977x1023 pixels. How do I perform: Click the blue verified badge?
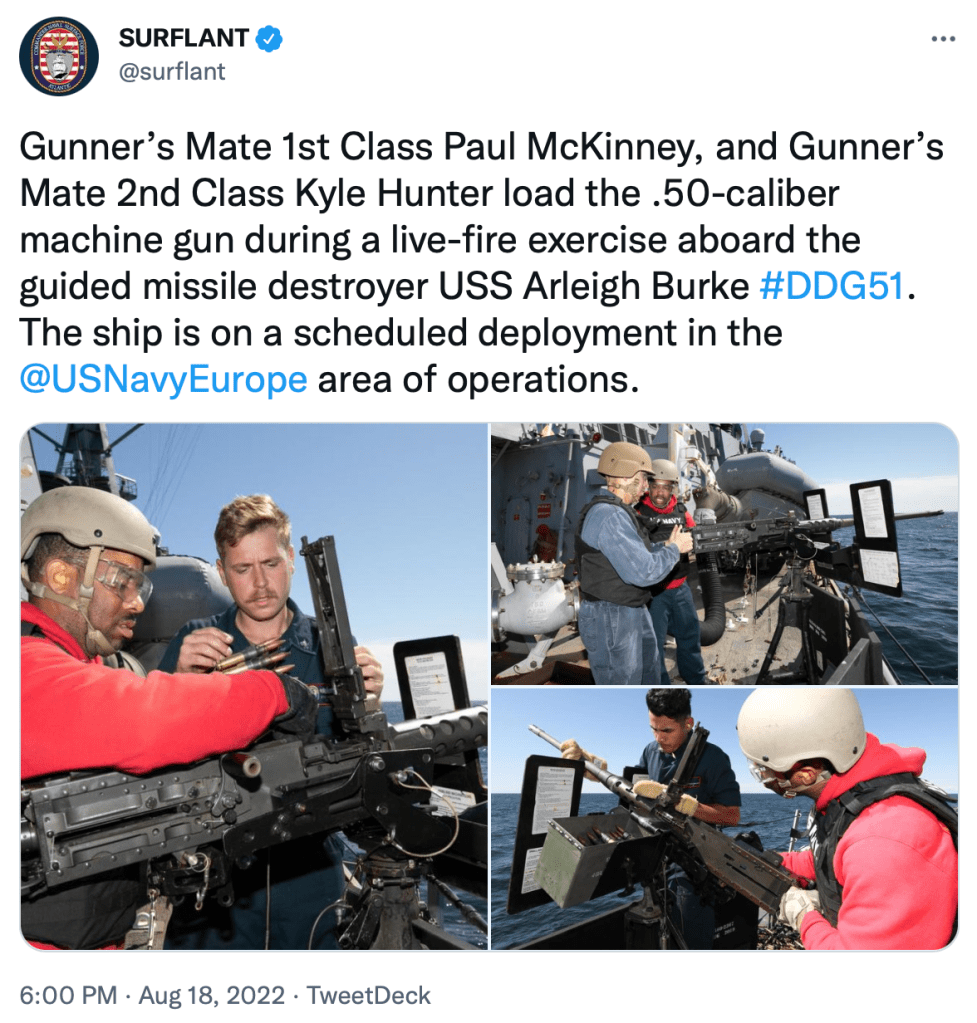click(x=268, y=38)
